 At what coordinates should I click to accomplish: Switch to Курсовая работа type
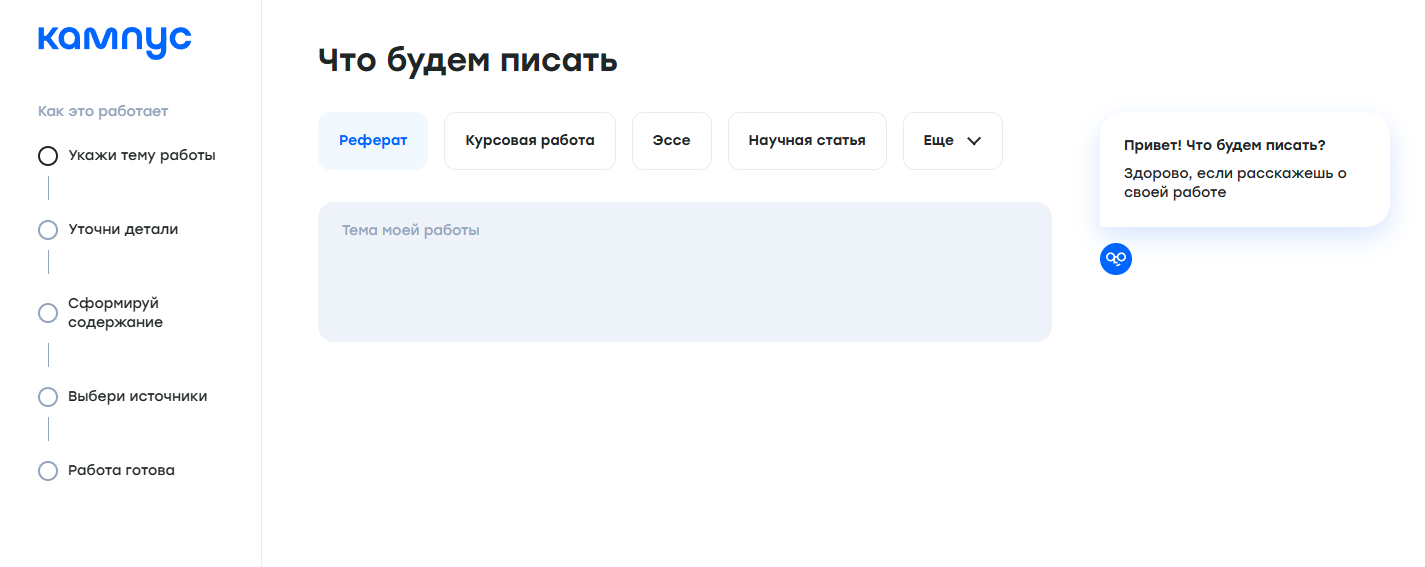coord(530,141)
